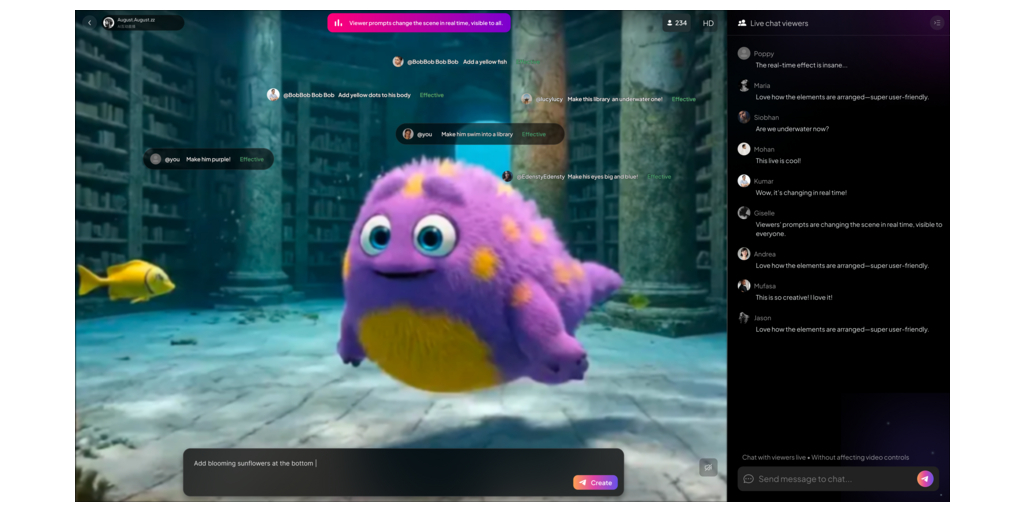Toggle HD video quality
The width and height of the screenshot is (1024, 512).
pos(708,23)
